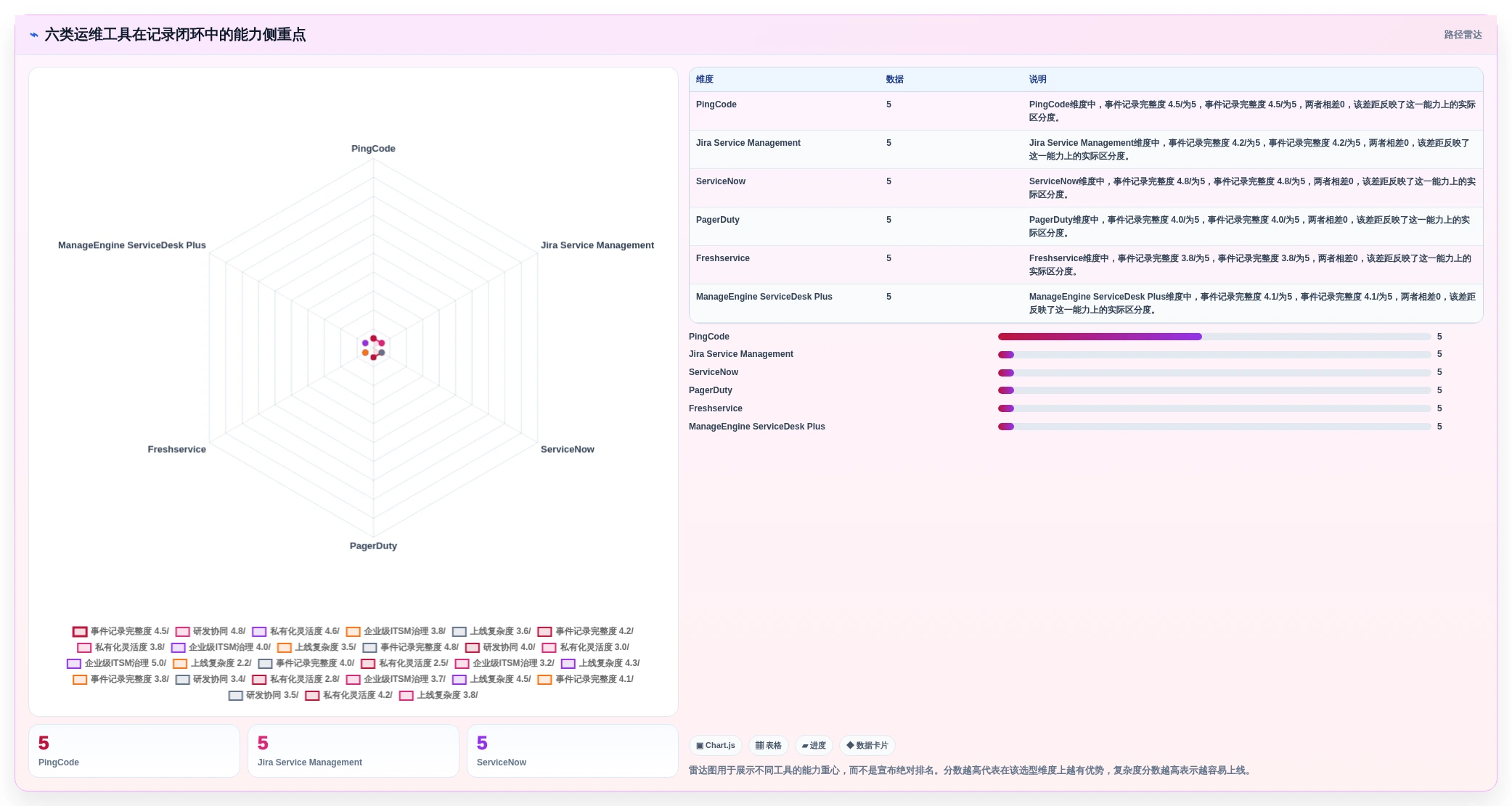
Task: Click color box of 私有化灵活度 3.0/ legend
Action: point(549,648)
